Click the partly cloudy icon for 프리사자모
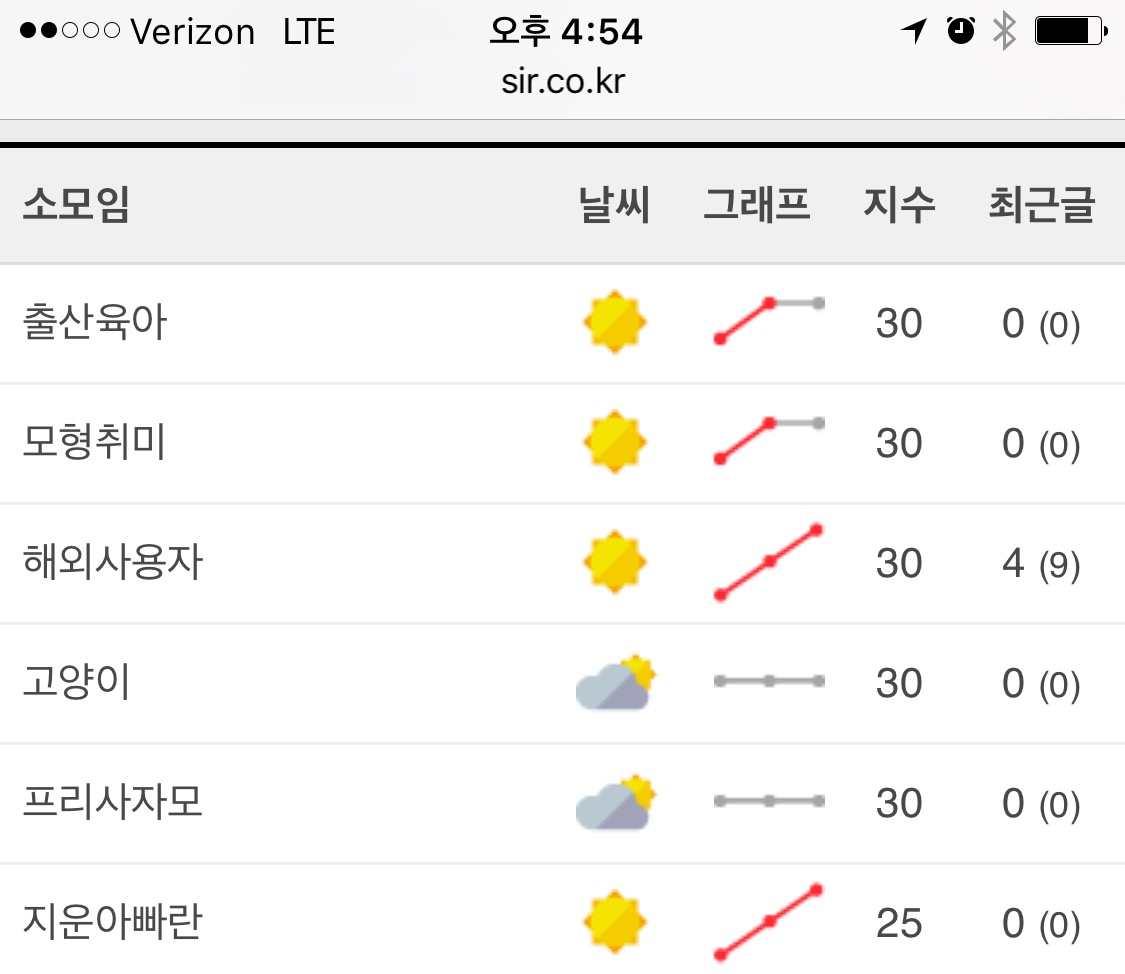 click(615, 803)
